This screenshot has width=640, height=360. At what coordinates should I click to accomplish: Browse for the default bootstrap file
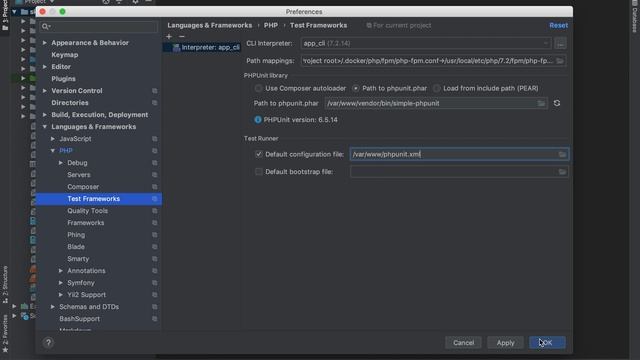(x=562, y=172)
